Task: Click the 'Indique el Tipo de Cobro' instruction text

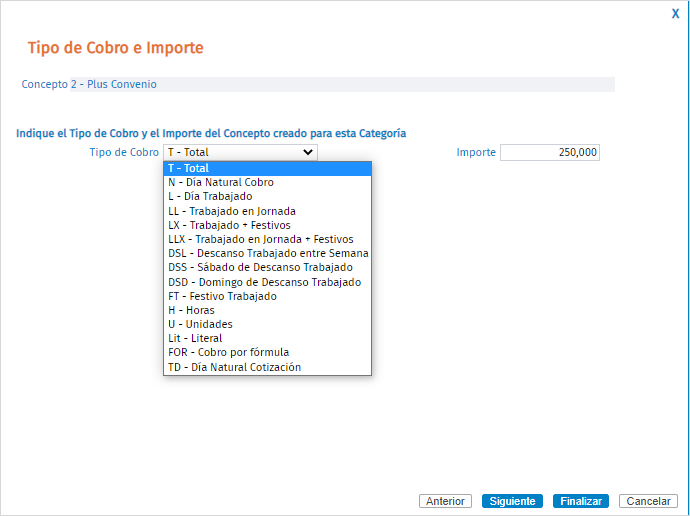Action: [x=211, y=133]
